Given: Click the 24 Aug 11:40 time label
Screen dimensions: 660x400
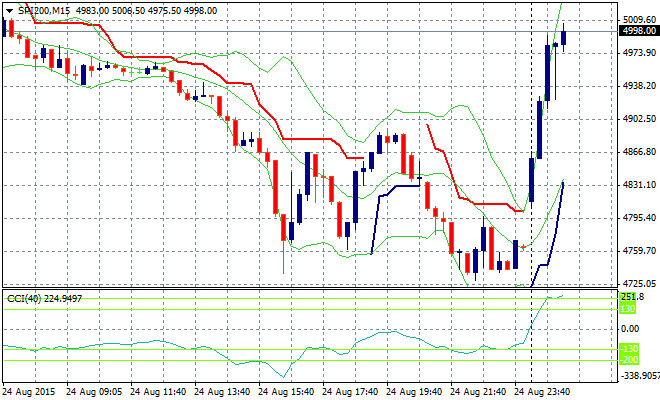Looking at the screenshot, I should [158, 392].
